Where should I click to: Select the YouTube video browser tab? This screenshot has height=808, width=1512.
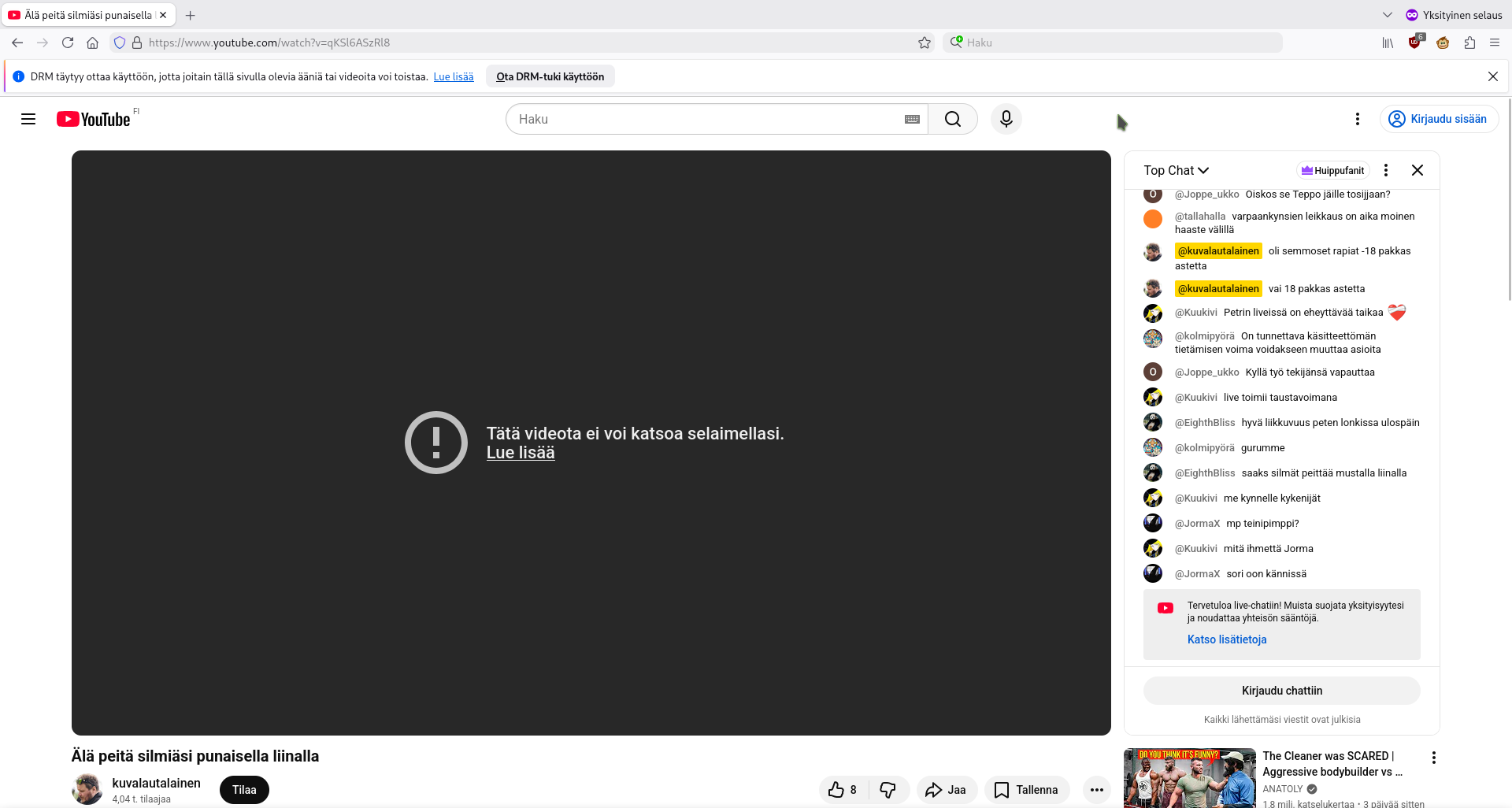(87, 15)
